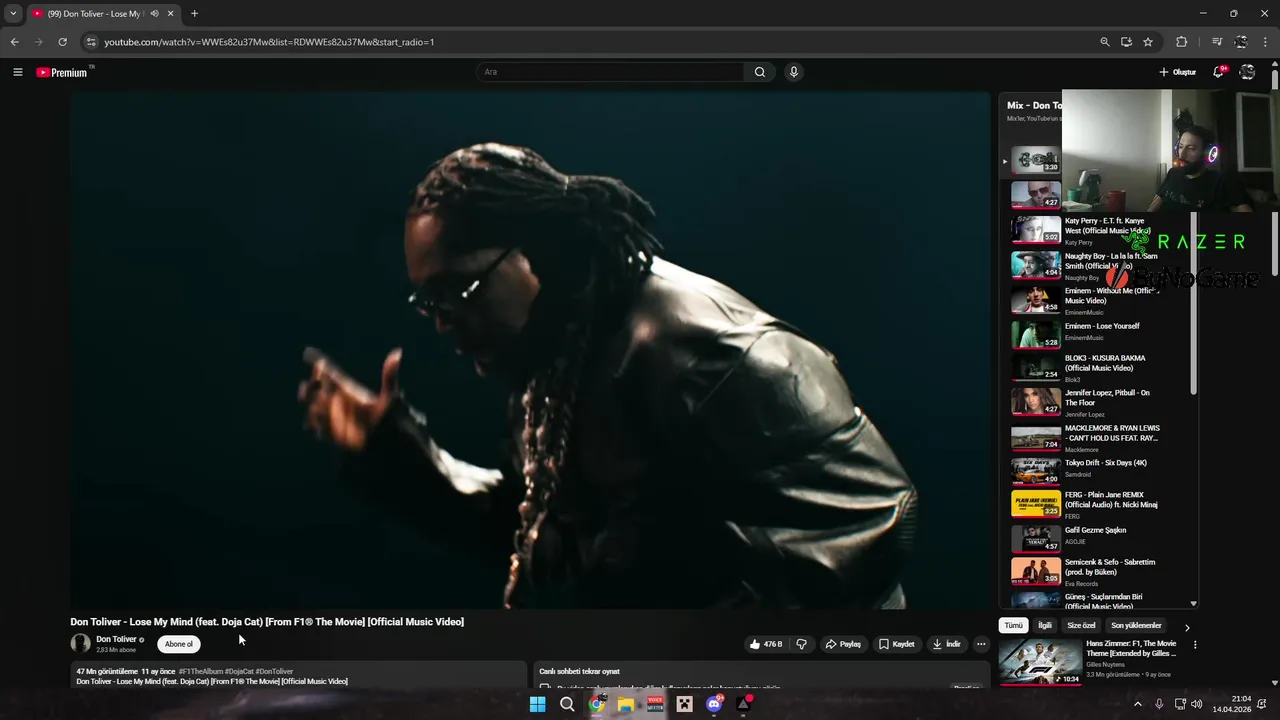Screen dimensions: 1280x720
Task: Show hidden system tray icons chevron
Action: (x=1137, y=704)
